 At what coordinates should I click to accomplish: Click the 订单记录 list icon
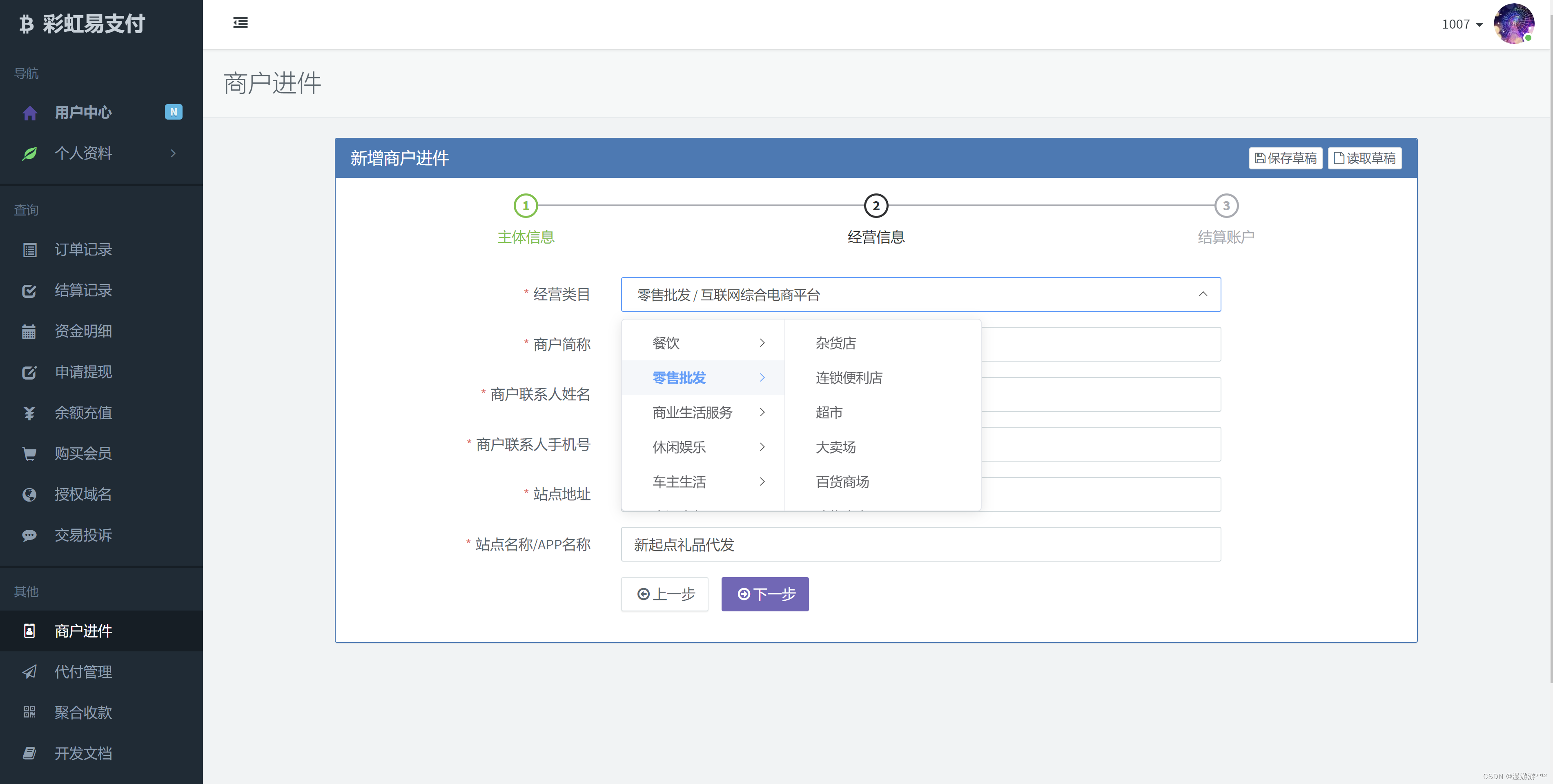click(29, 250)
